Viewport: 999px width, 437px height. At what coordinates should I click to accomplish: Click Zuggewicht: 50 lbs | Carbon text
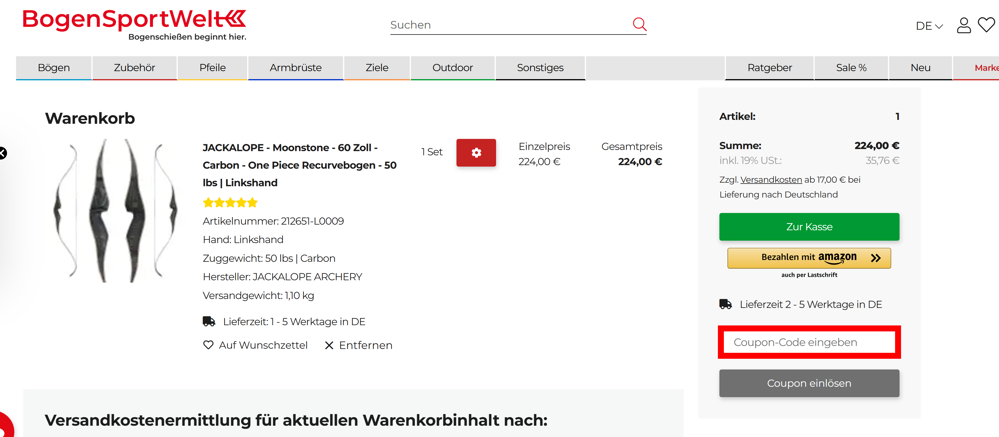pos(269,259)
